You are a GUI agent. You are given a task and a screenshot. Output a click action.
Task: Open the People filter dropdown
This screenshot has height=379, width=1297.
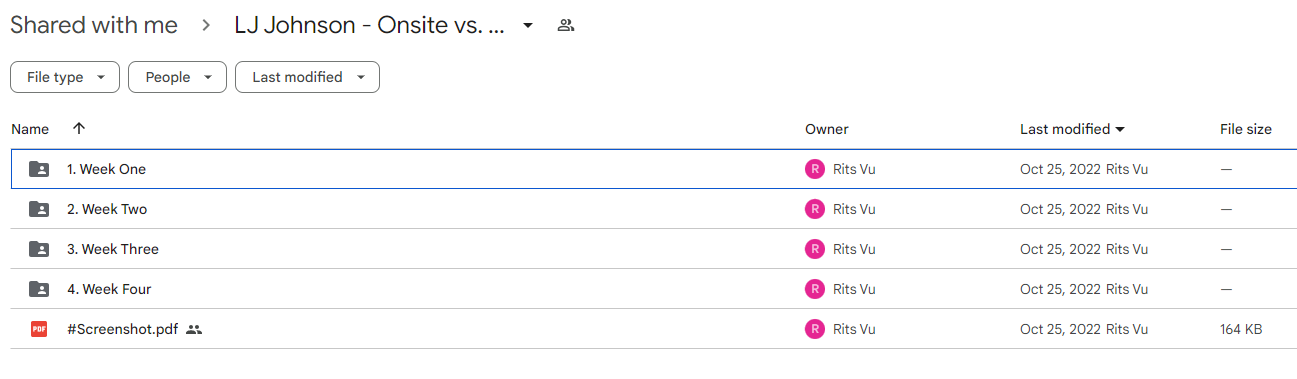tap(177, 77)
